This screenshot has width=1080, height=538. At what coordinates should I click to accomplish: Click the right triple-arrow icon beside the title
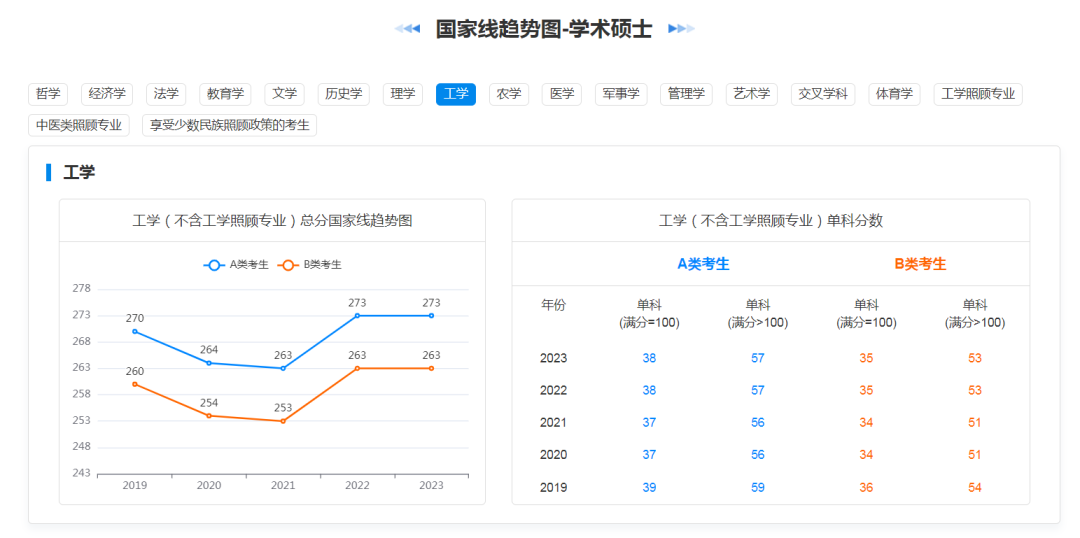[x=682, y=29]
